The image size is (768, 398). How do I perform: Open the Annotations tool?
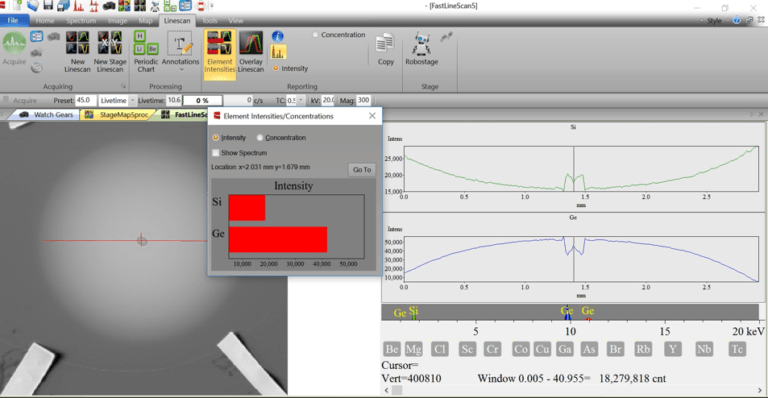pyautogui.click(x=180, y=52)
